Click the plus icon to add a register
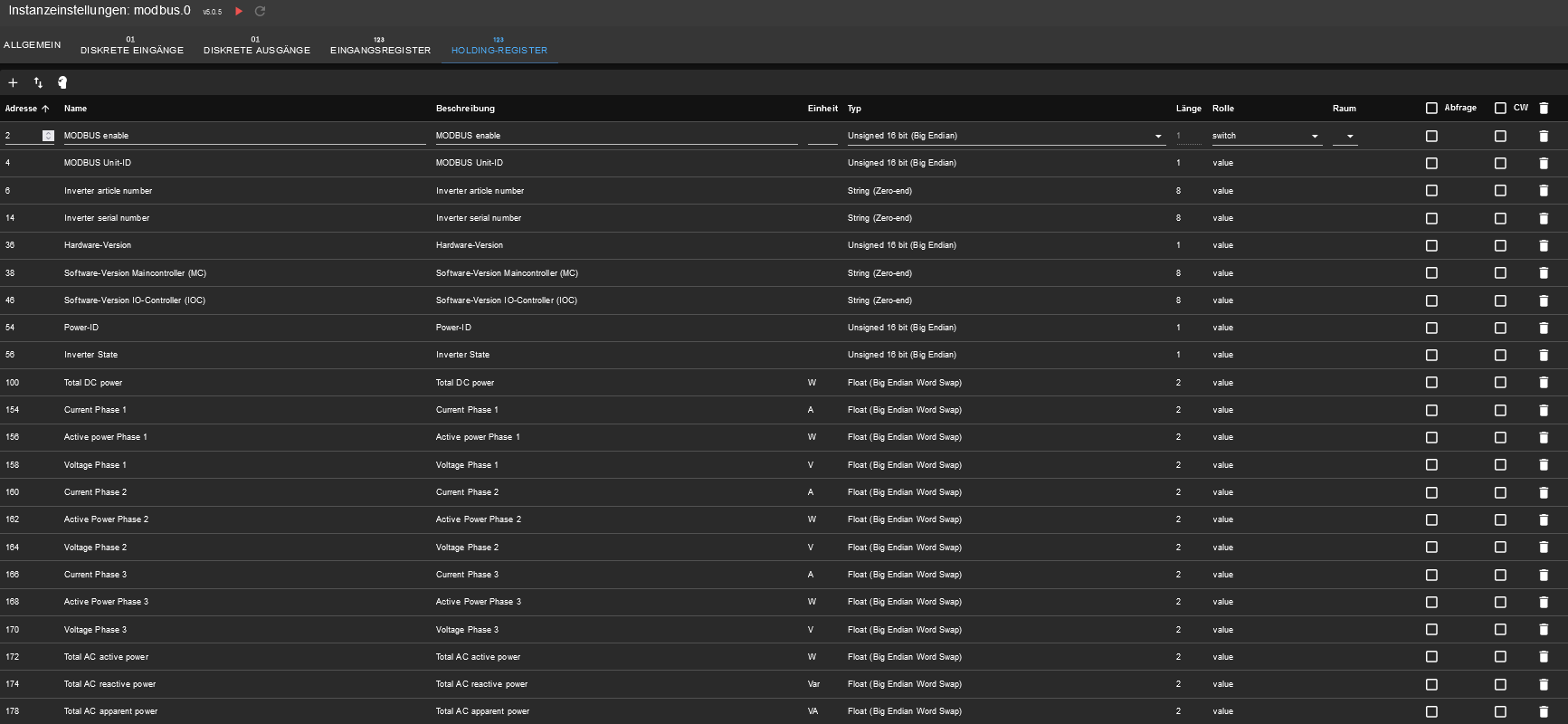Viewport: 1568px width, 724px height. tap(13, 82)
